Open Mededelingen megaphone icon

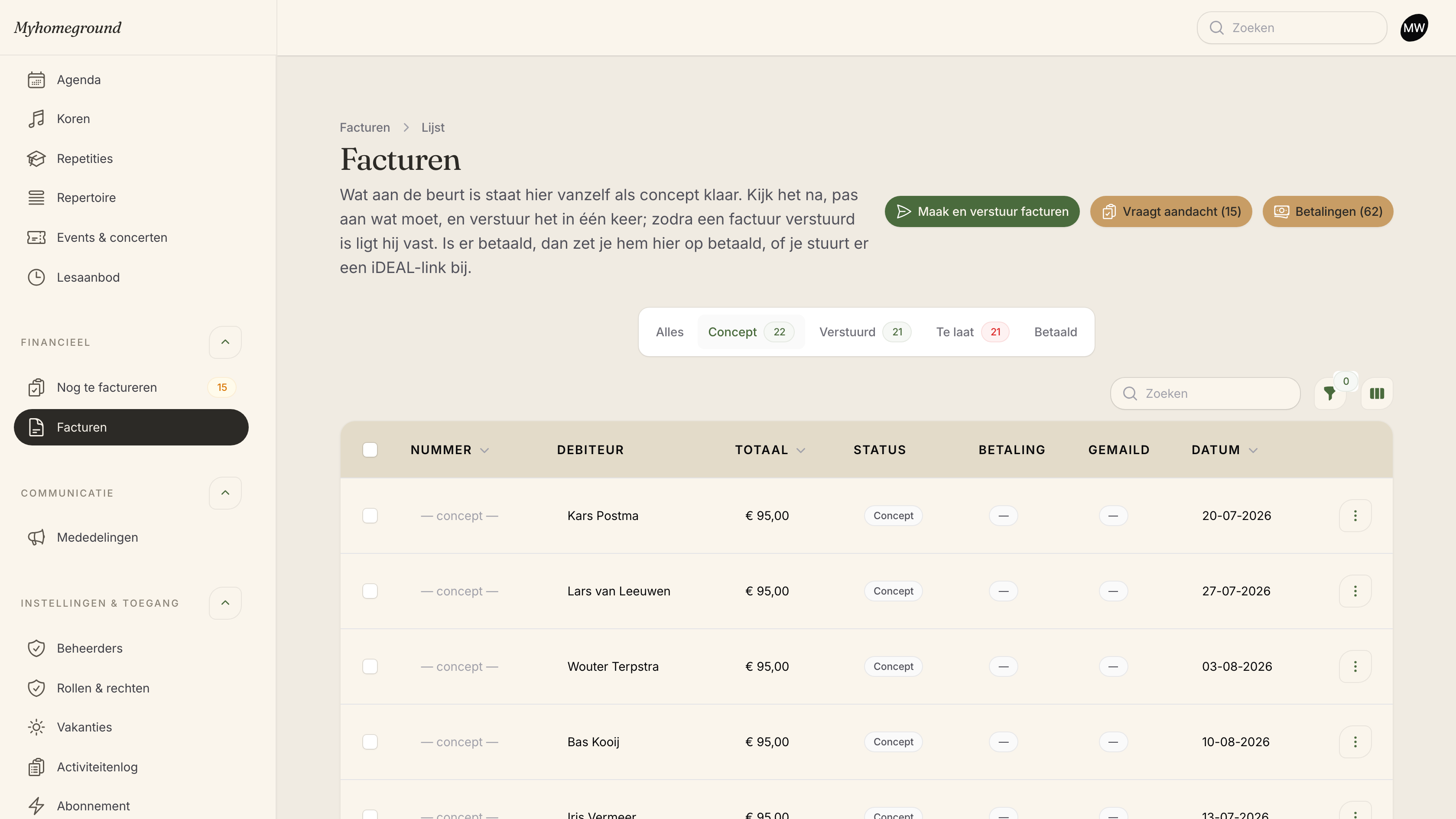click(36, 537)
